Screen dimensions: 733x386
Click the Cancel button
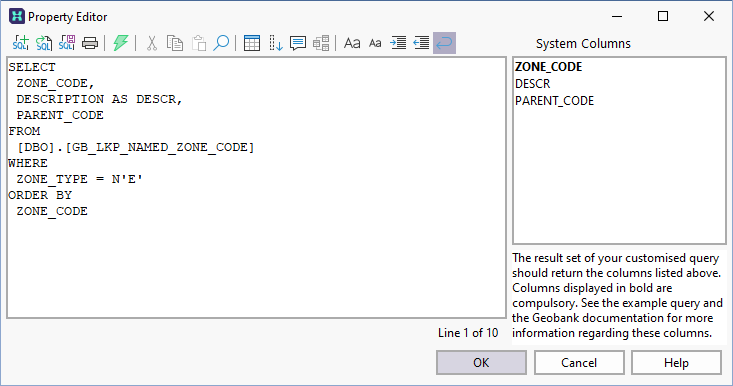579,363
